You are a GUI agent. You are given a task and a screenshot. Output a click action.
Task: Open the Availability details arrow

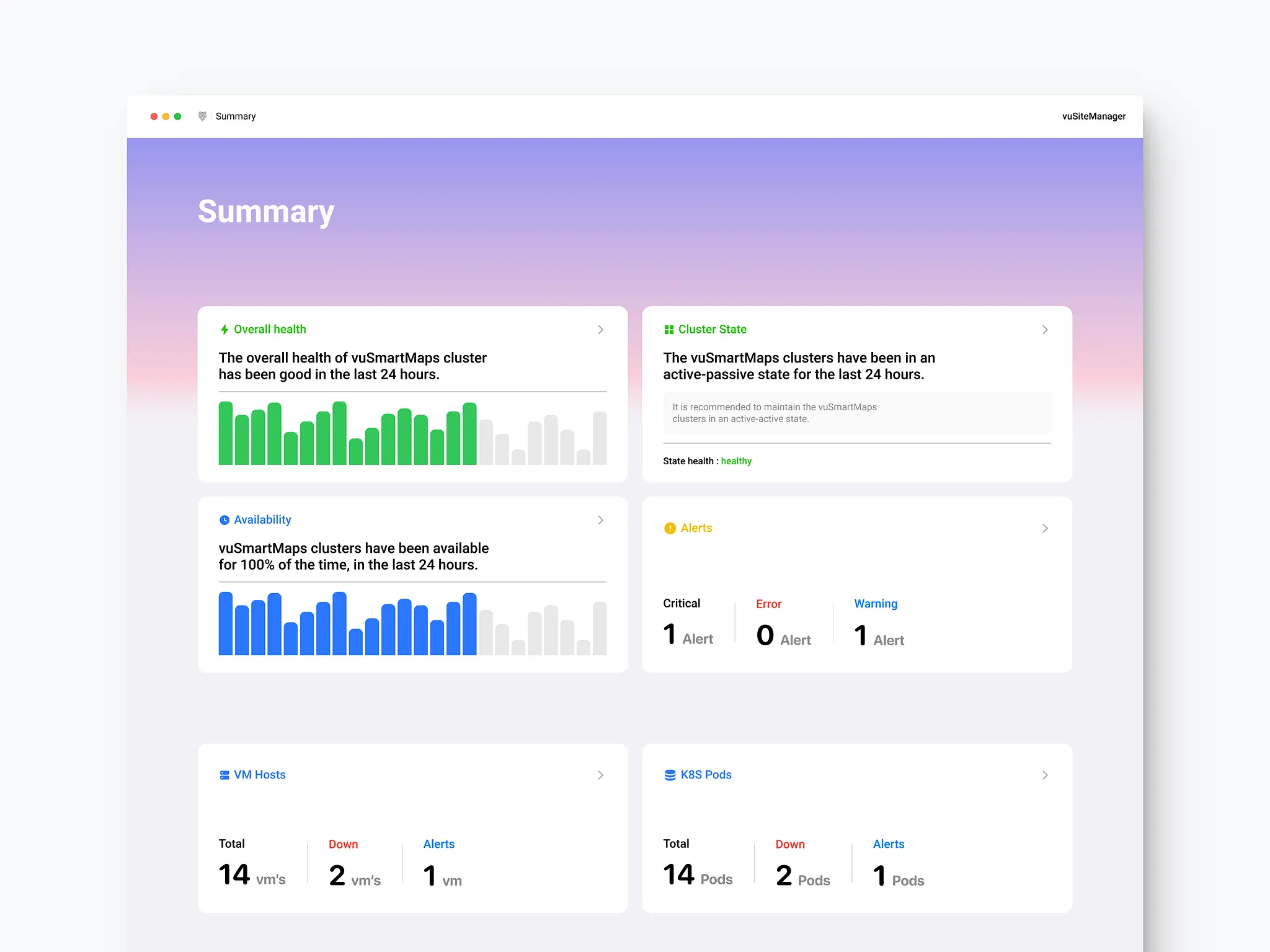point(600,520)
